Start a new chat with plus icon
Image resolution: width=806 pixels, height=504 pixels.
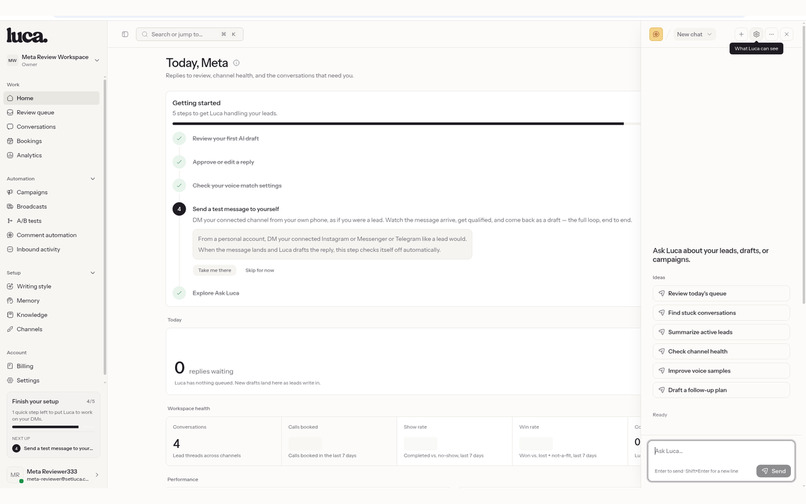[741, 34]
